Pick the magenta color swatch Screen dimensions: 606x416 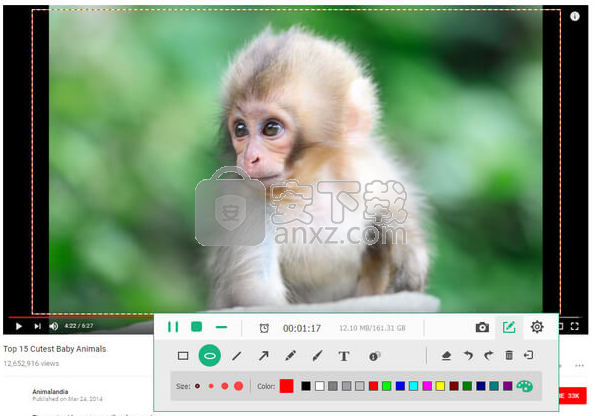(x=427, y=386)
